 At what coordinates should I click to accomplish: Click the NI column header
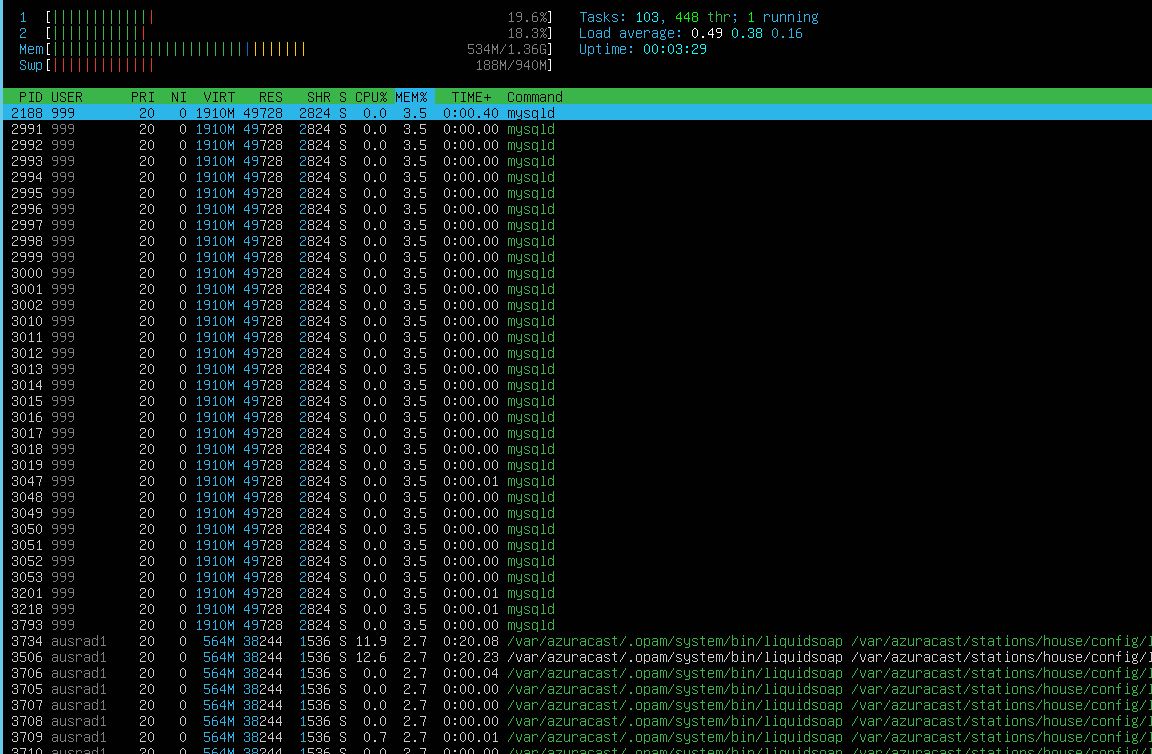[179, 97]
